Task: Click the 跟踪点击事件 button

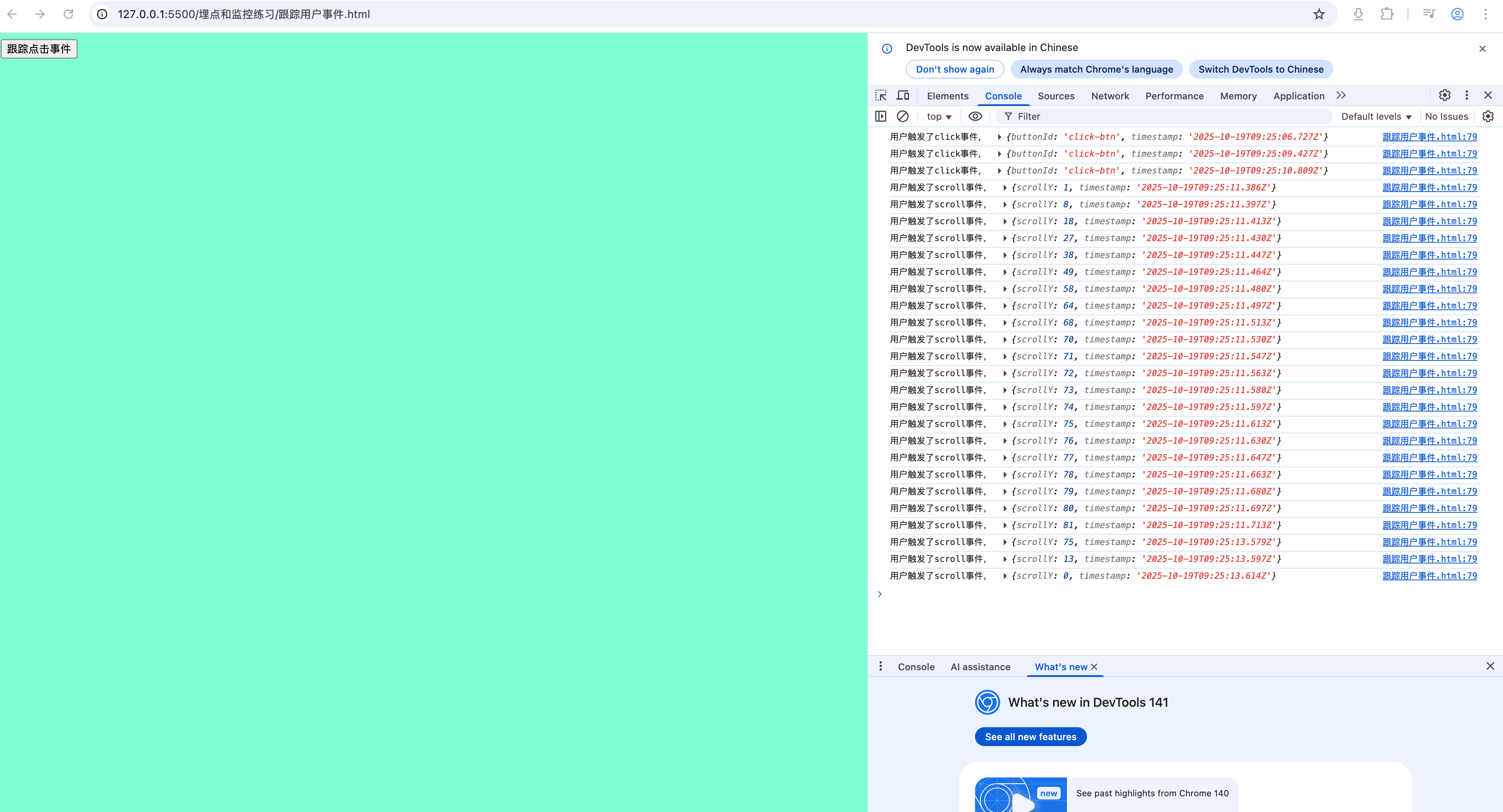Action: click(x=39, y=49)
